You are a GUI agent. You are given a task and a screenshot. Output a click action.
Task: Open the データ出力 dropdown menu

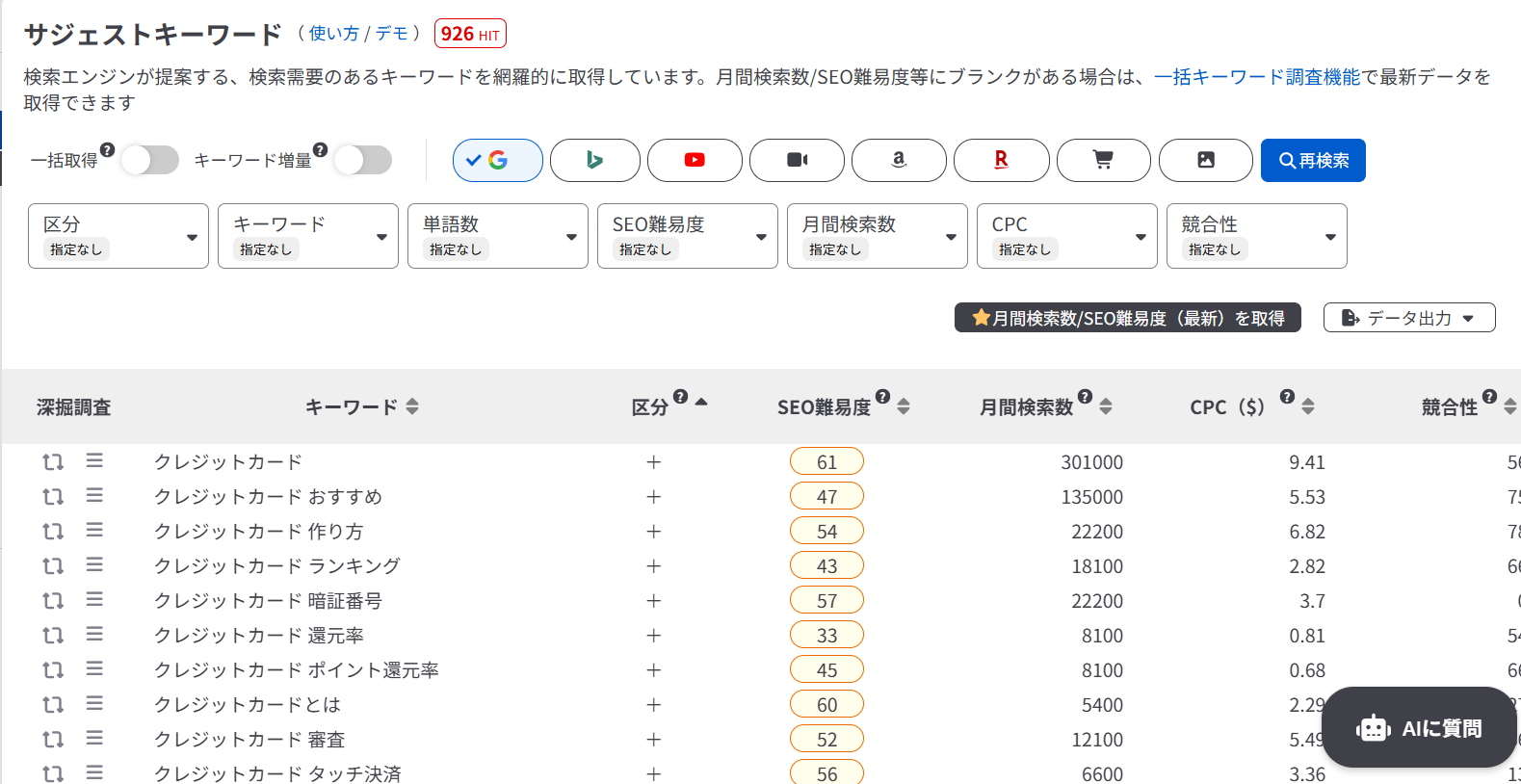[1408, 318]
